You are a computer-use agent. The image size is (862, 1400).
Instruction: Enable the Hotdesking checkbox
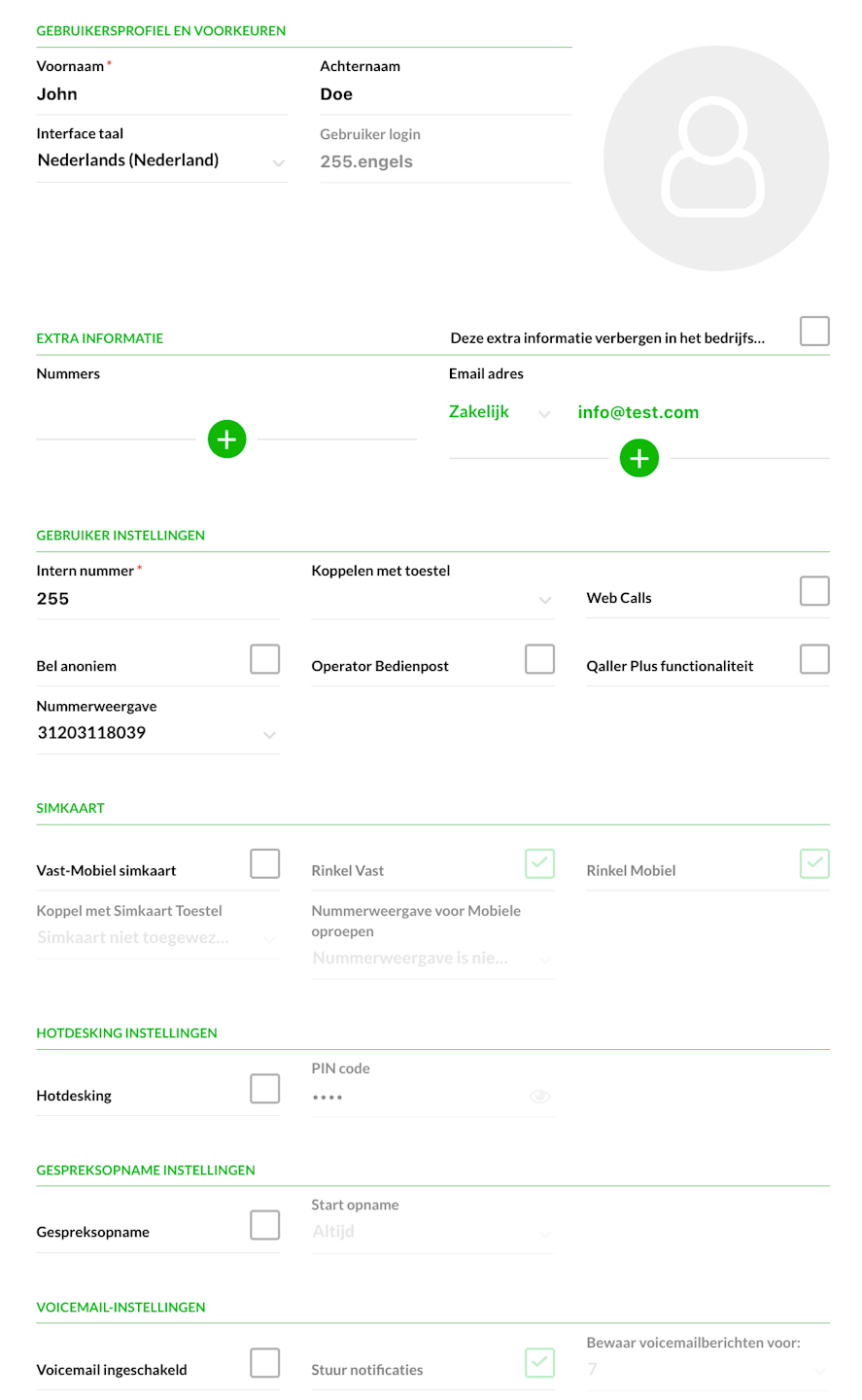[x=264, y=1089]
